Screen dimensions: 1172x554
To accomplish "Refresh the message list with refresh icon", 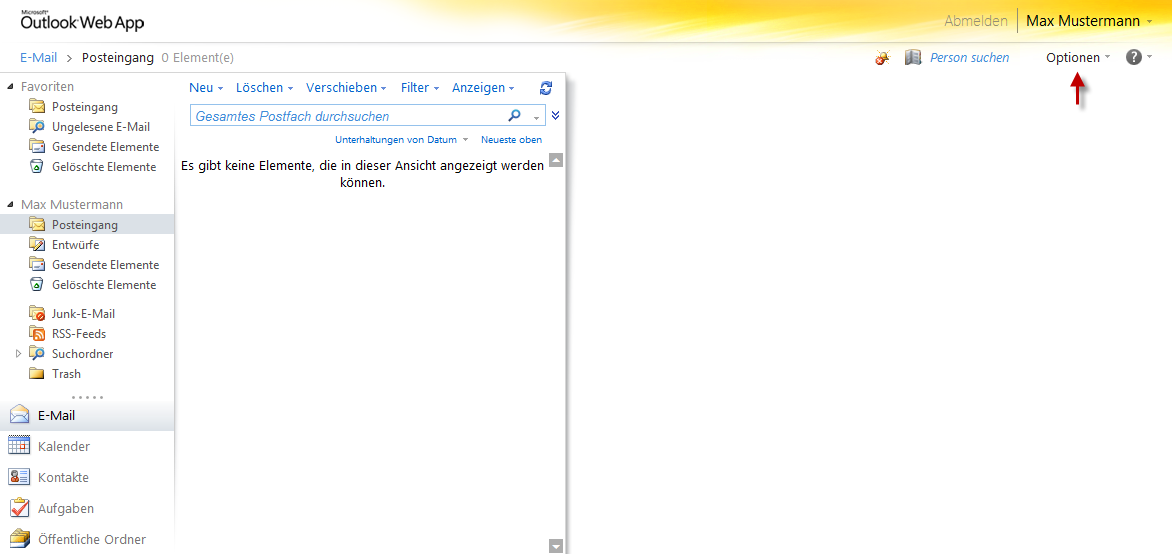I will point(546,87).
